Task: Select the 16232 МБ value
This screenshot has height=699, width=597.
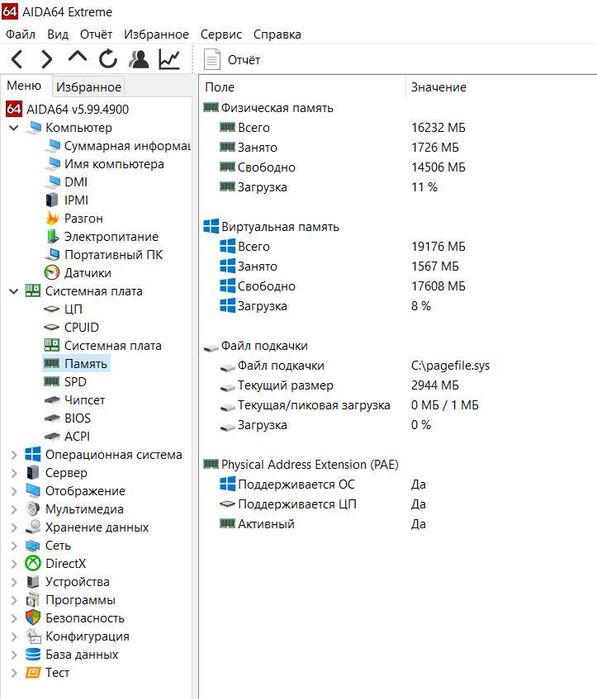Action: coord(438,128)
